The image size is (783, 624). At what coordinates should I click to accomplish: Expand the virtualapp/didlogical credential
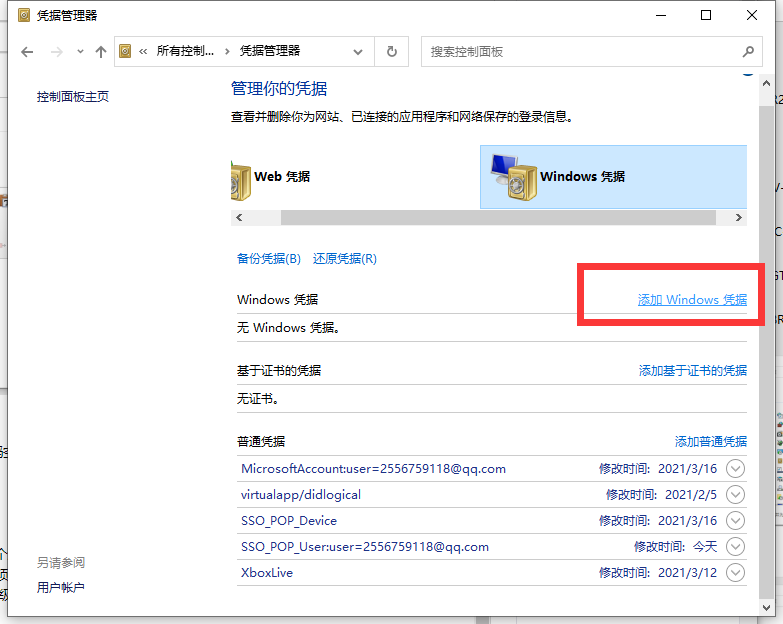click(736, 494)
